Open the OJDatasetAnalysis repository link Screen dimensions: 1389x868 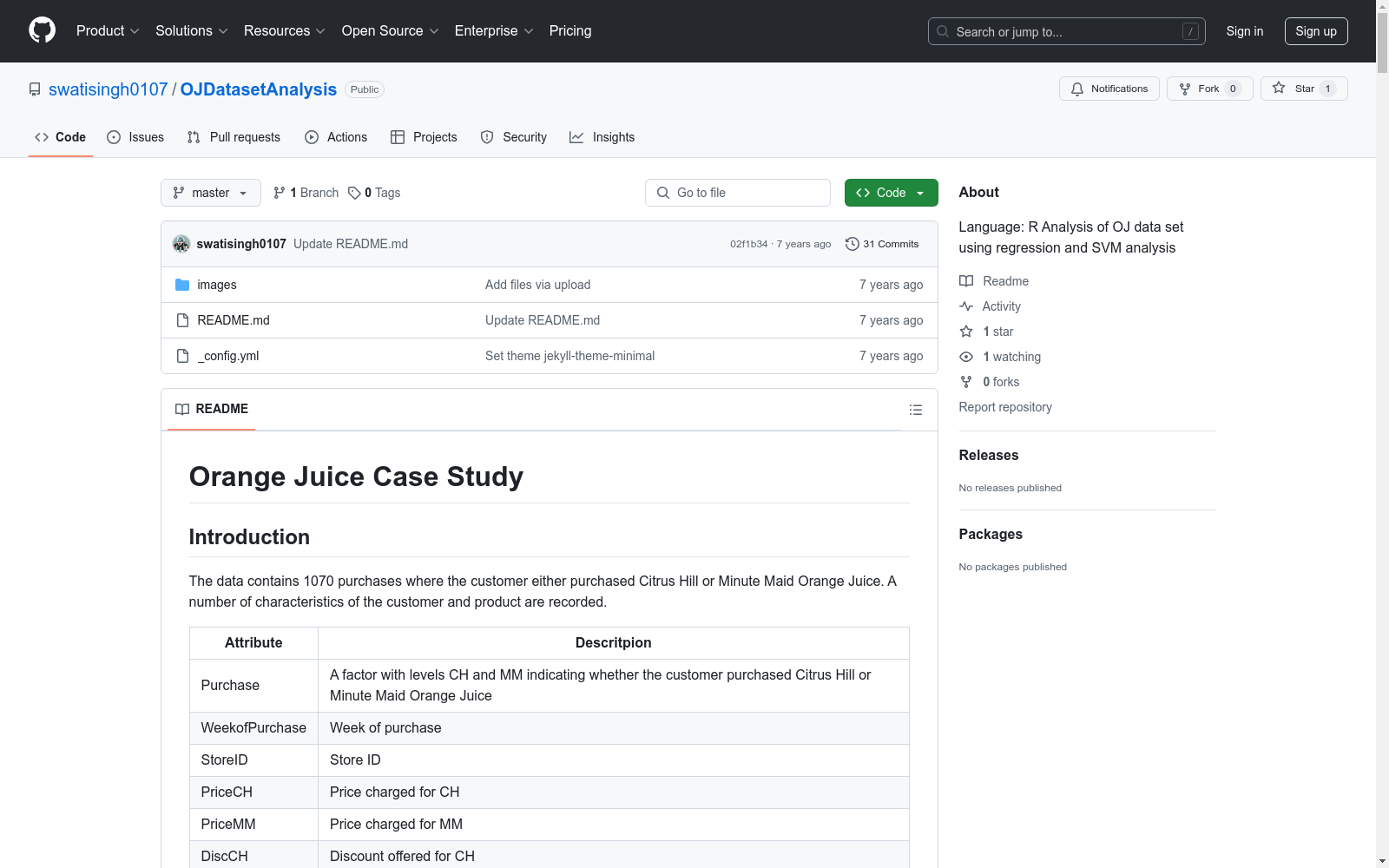point(259,89)
